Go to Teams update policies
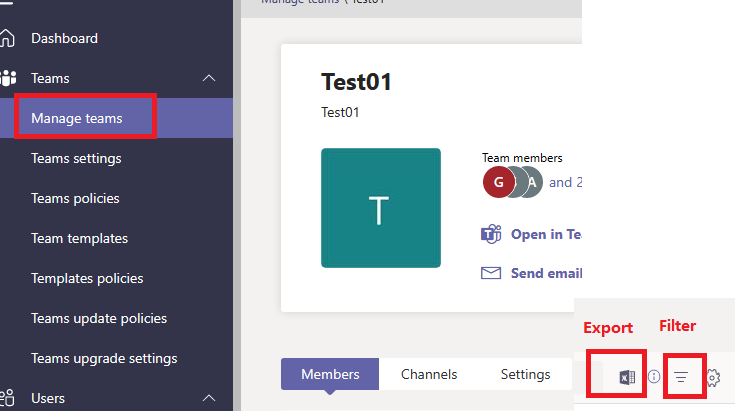This screenshot has width=735, height=417. pyautogui.click(x=99, y=319)
